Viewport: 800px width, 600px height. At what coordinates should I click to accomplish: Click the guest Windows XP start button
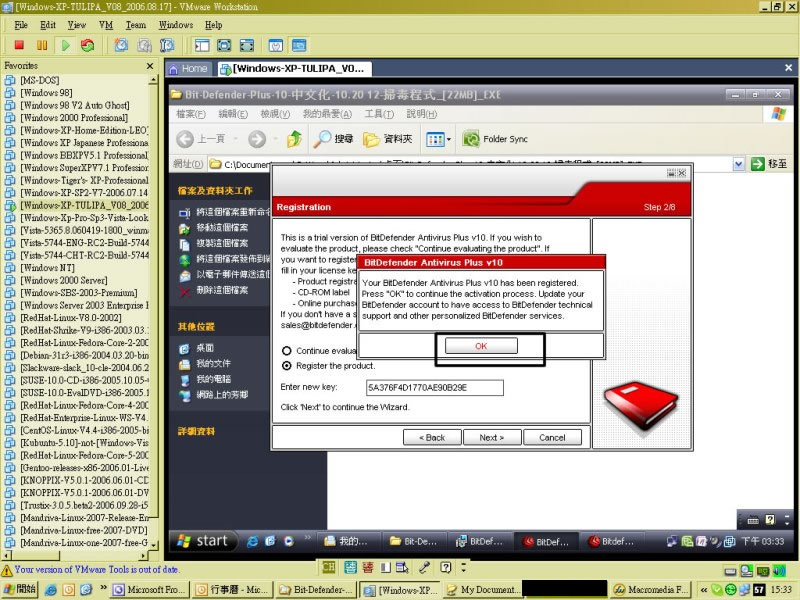(x=203, y=541)
